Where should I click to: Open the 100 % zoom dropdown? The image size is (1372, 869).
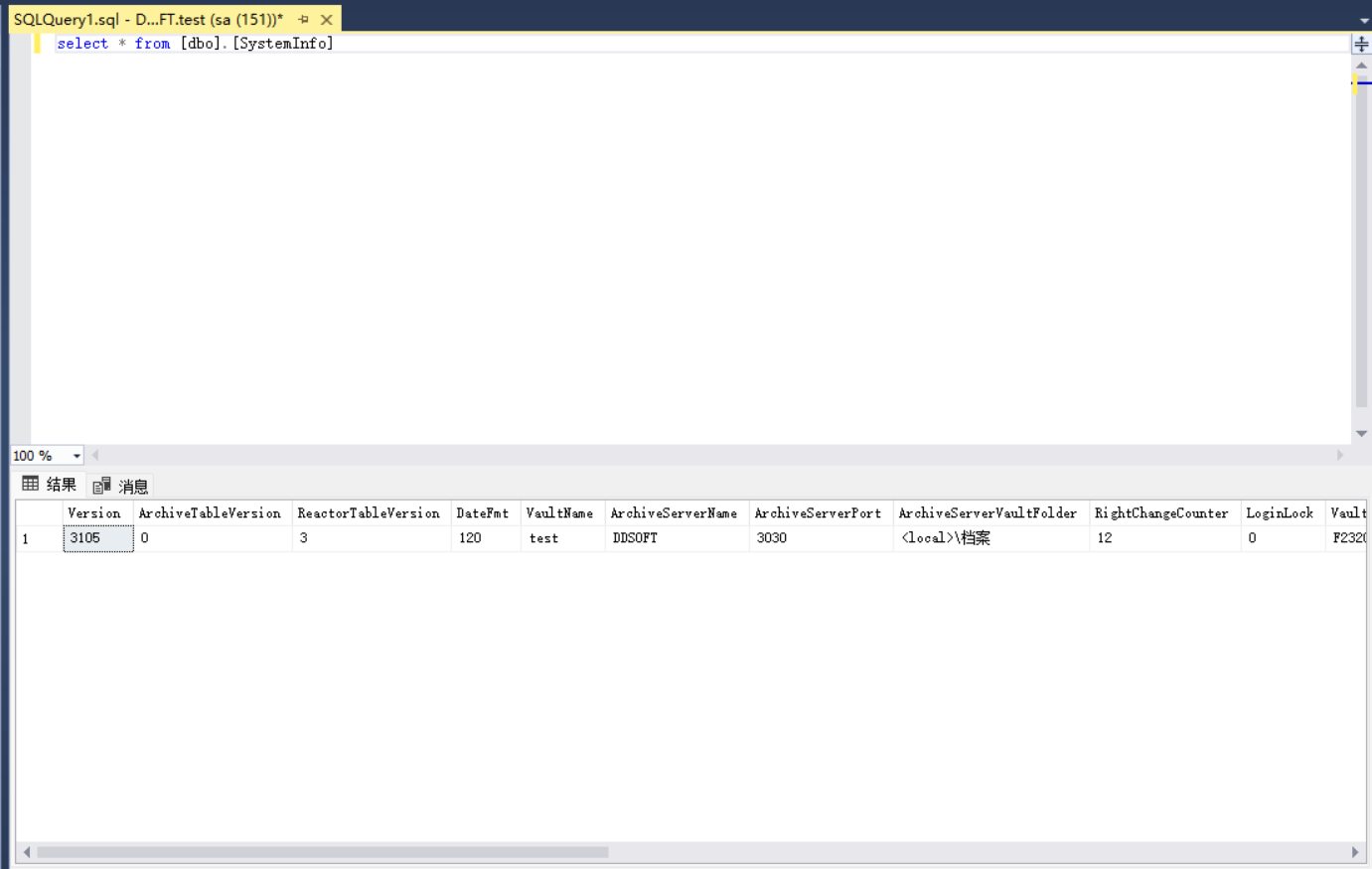click(x=76, y=456)
